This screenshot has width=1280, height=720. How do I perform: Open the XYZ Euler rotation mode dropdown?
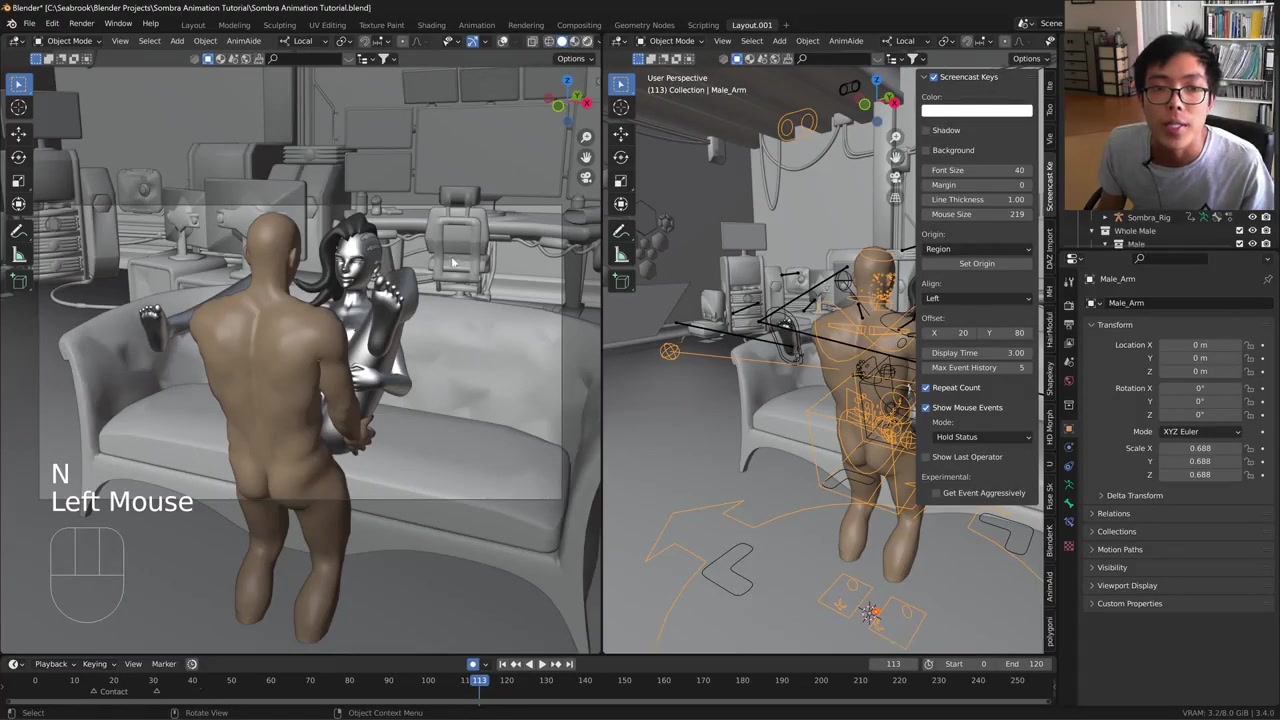point(1200,432)
